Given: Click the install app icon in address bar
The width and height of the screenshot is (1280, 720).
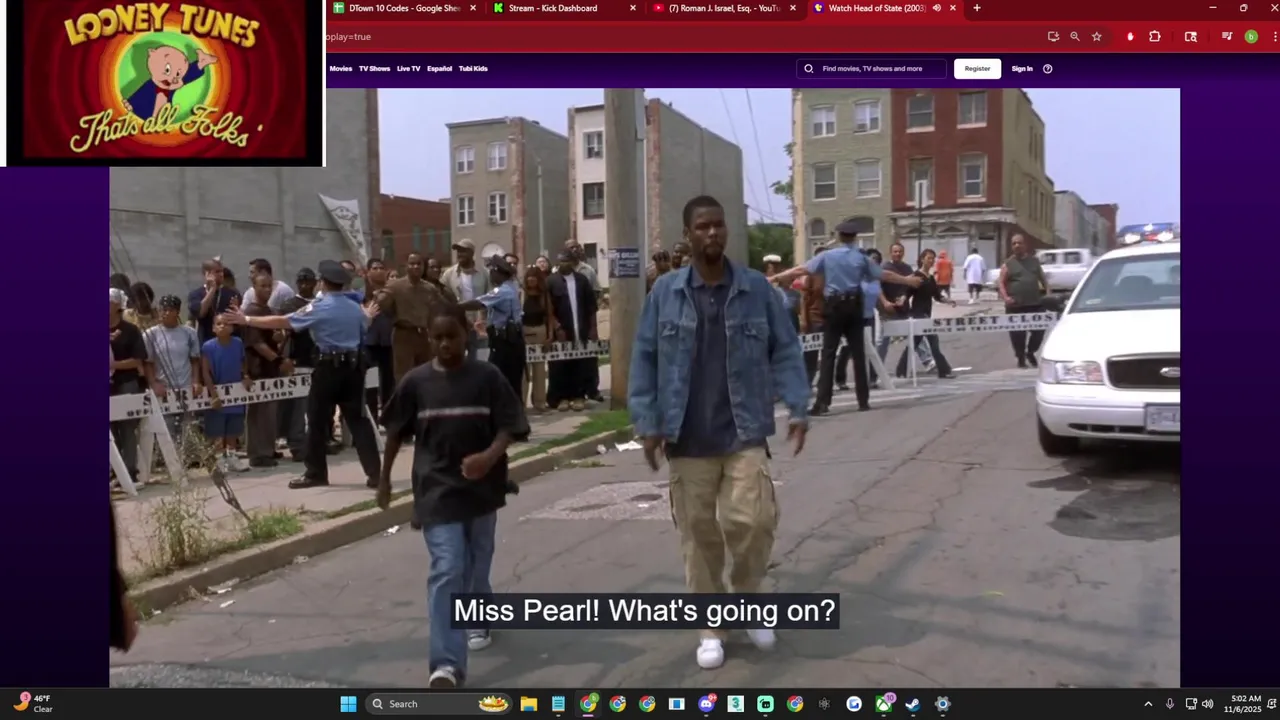Looking at the screenshot, I should 1053,36.
